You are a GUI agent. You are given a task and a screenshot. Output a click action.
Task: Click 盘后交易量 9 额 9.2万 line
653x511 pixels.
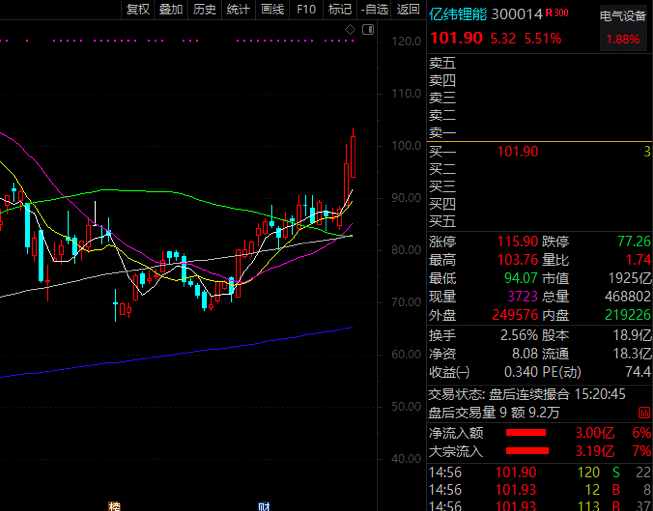494,413
